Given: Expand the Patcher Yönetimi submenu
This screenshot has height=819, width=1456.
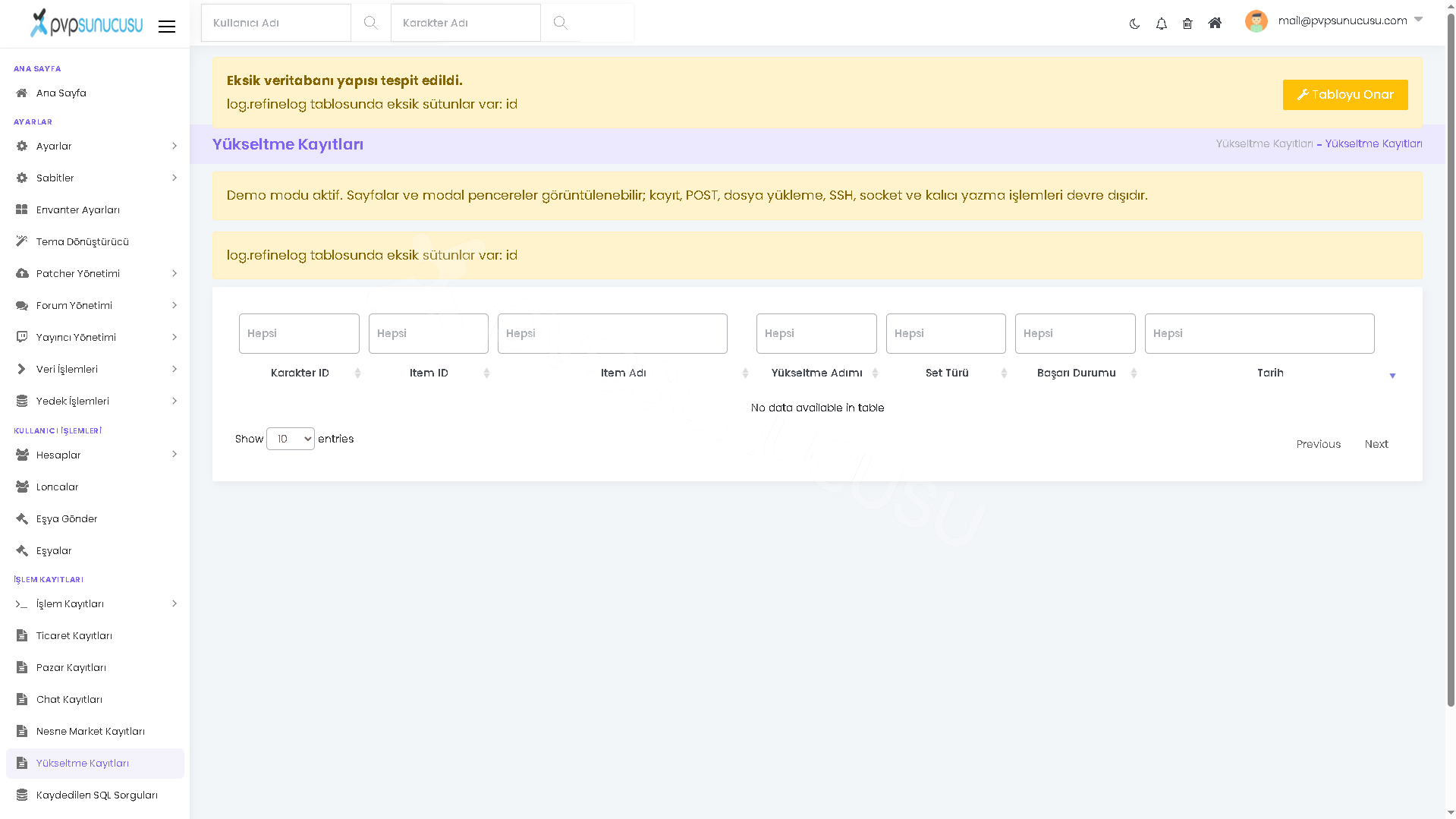Looking at the screenshot, I should click(95, 274).
